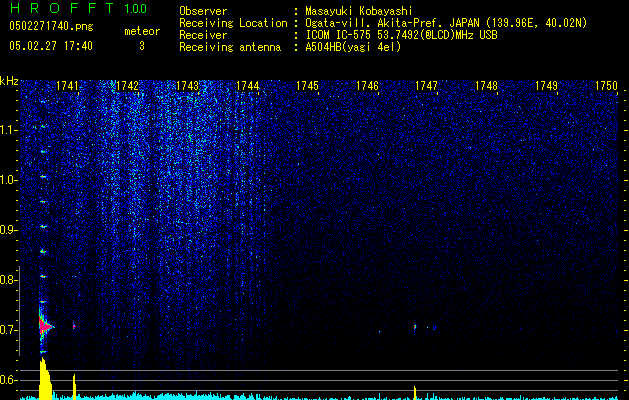The height and width of the screenshot is (400, 629).
Task: Click the Observer label
Action: click(203, 11)
